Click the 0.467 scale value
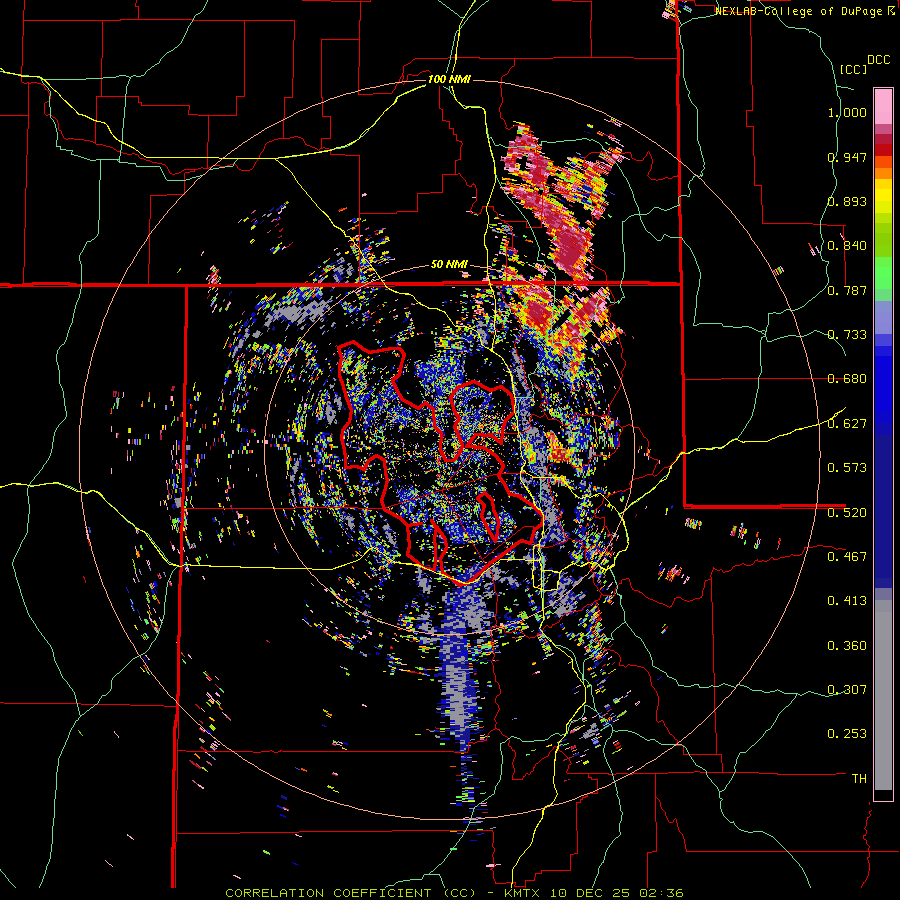Image resolution: width=900 pixels, height=900 pixels. [847, 556]
